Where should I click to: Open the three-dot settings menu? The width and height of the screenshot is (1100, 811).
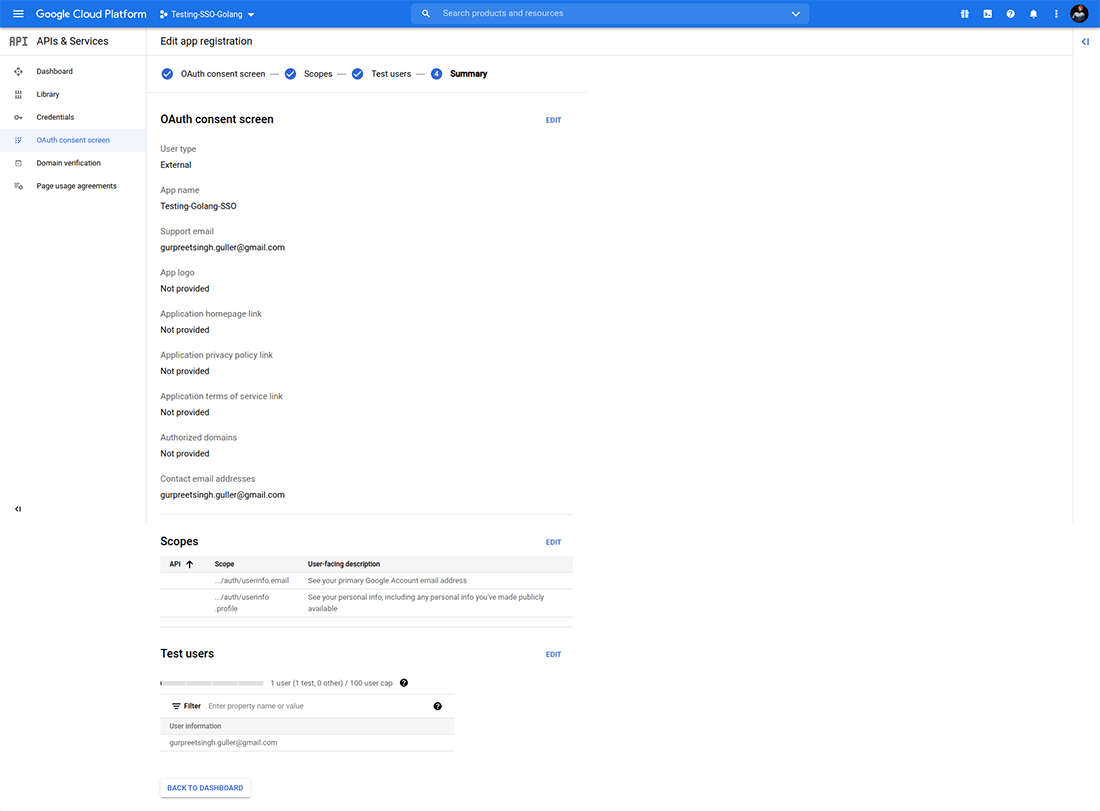click(x=1056, y=14)
